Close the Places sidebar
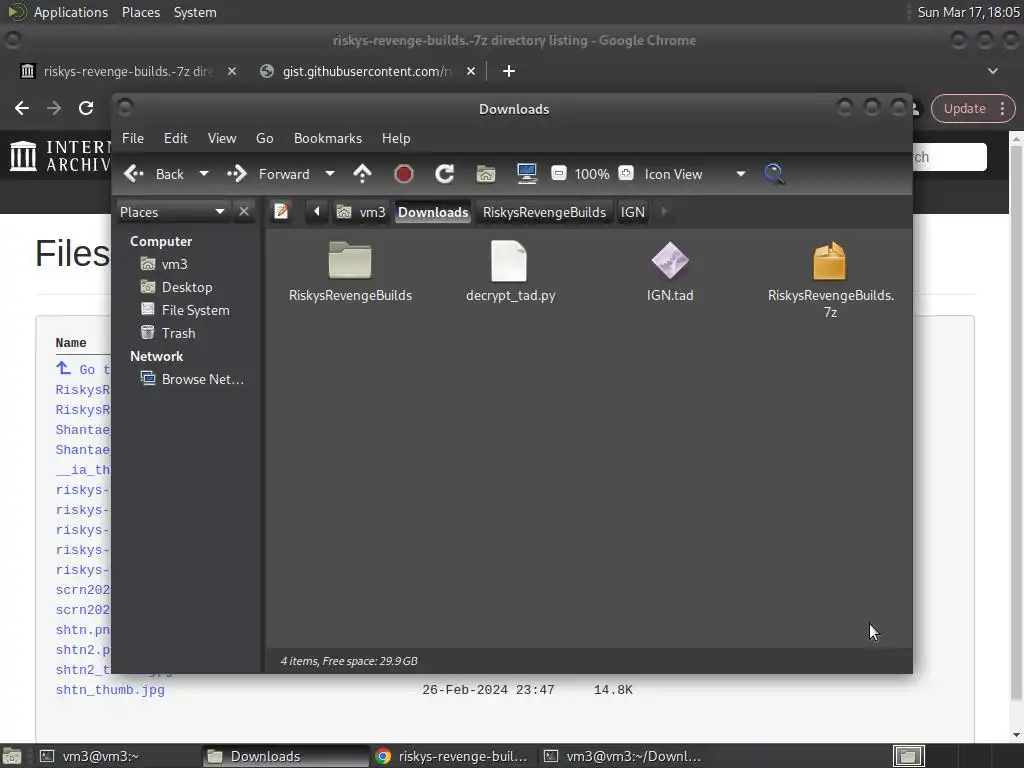 tap(244, 212)
